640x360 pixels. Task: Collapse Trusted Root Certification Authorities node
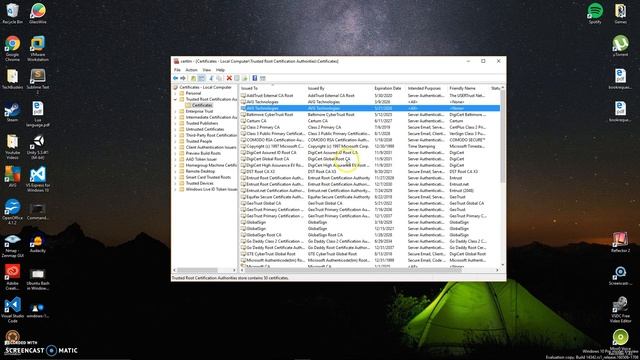[x=176, y=99]
